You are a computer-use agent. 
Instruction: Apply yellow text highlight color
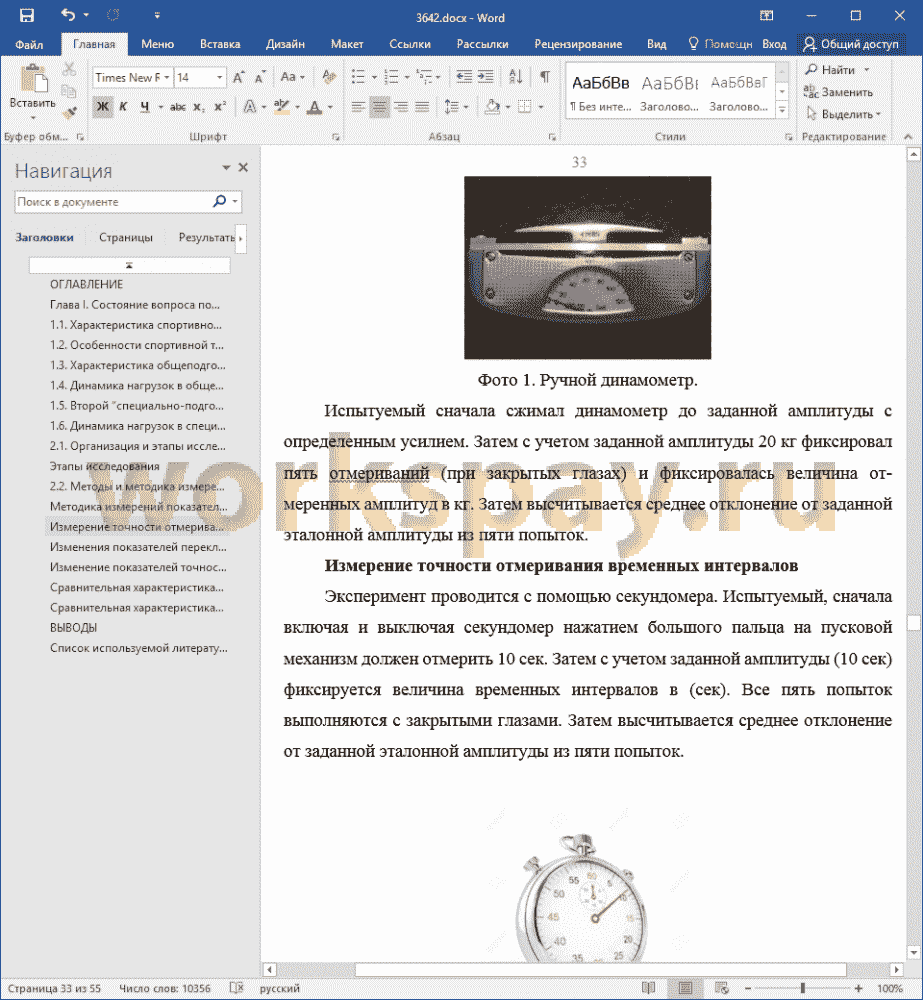(x=281, y=107)
